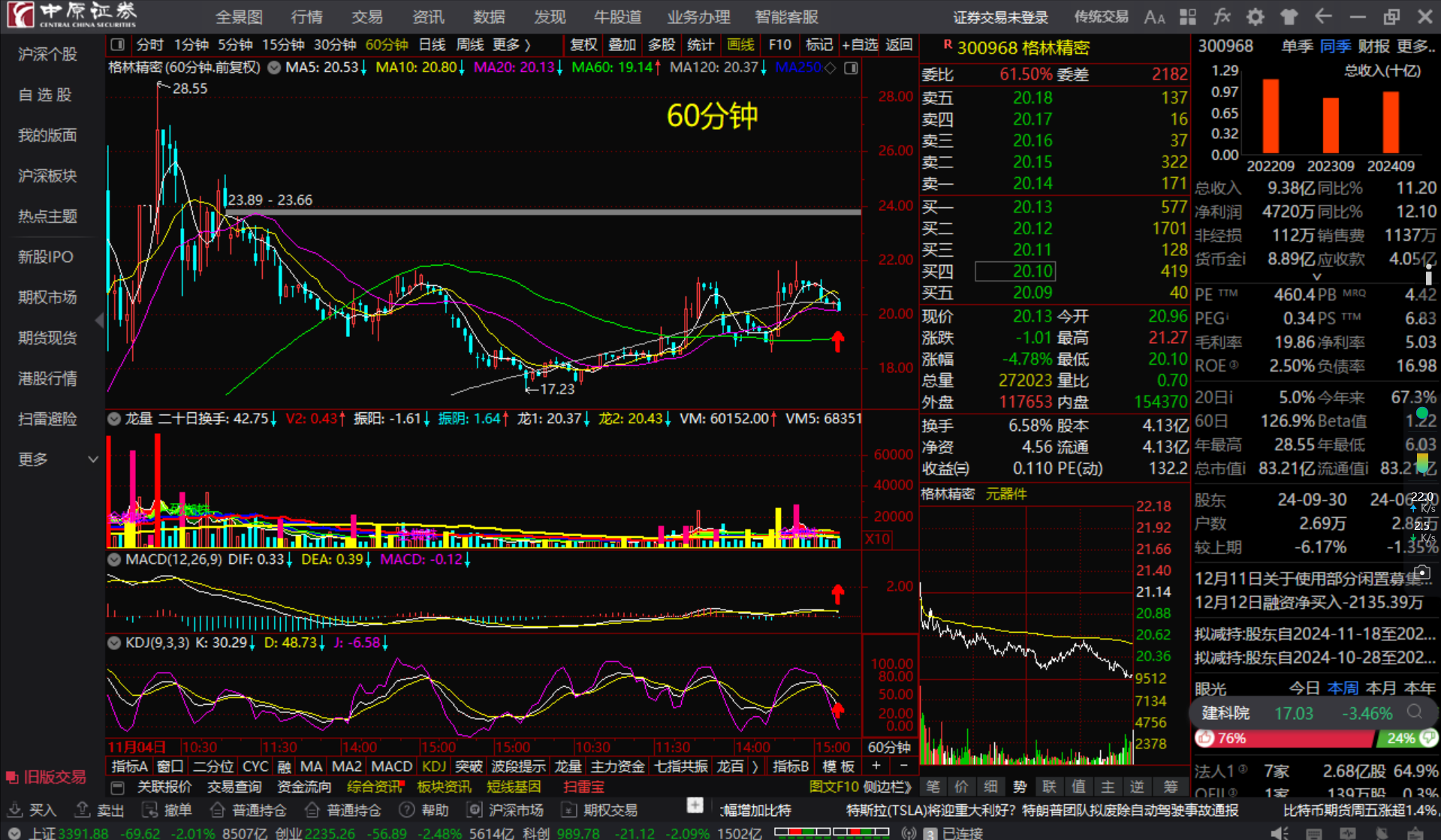The height and width of the screenshot is (840, 1441).
Task: Open the 行情 menu
Action: coord(306,17)
